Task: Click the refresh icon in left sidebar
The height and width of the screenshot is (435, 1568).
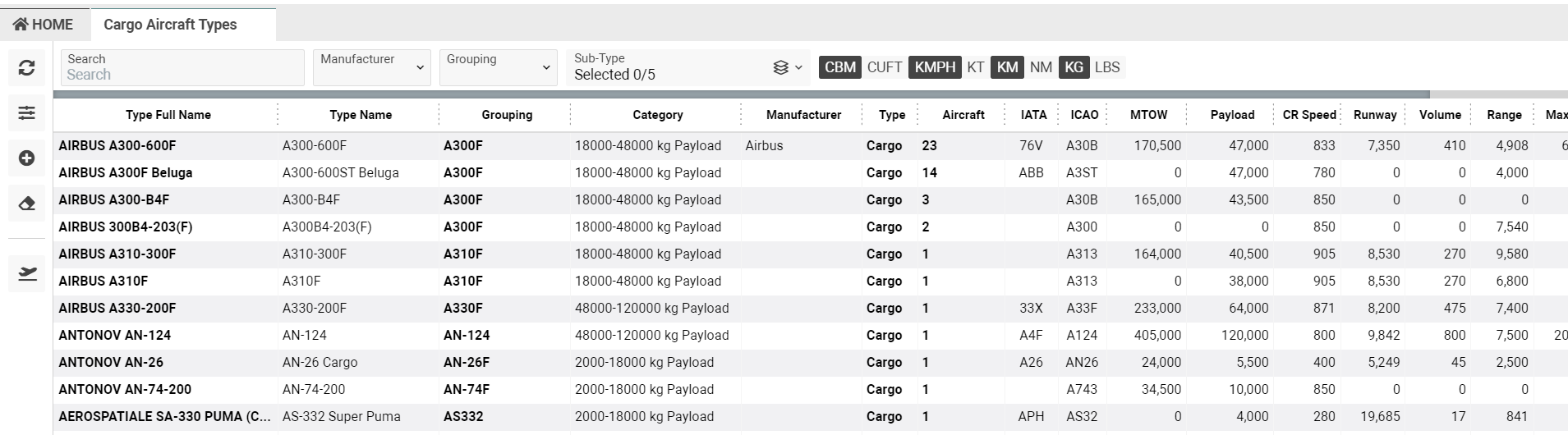Action: point(26,68)
